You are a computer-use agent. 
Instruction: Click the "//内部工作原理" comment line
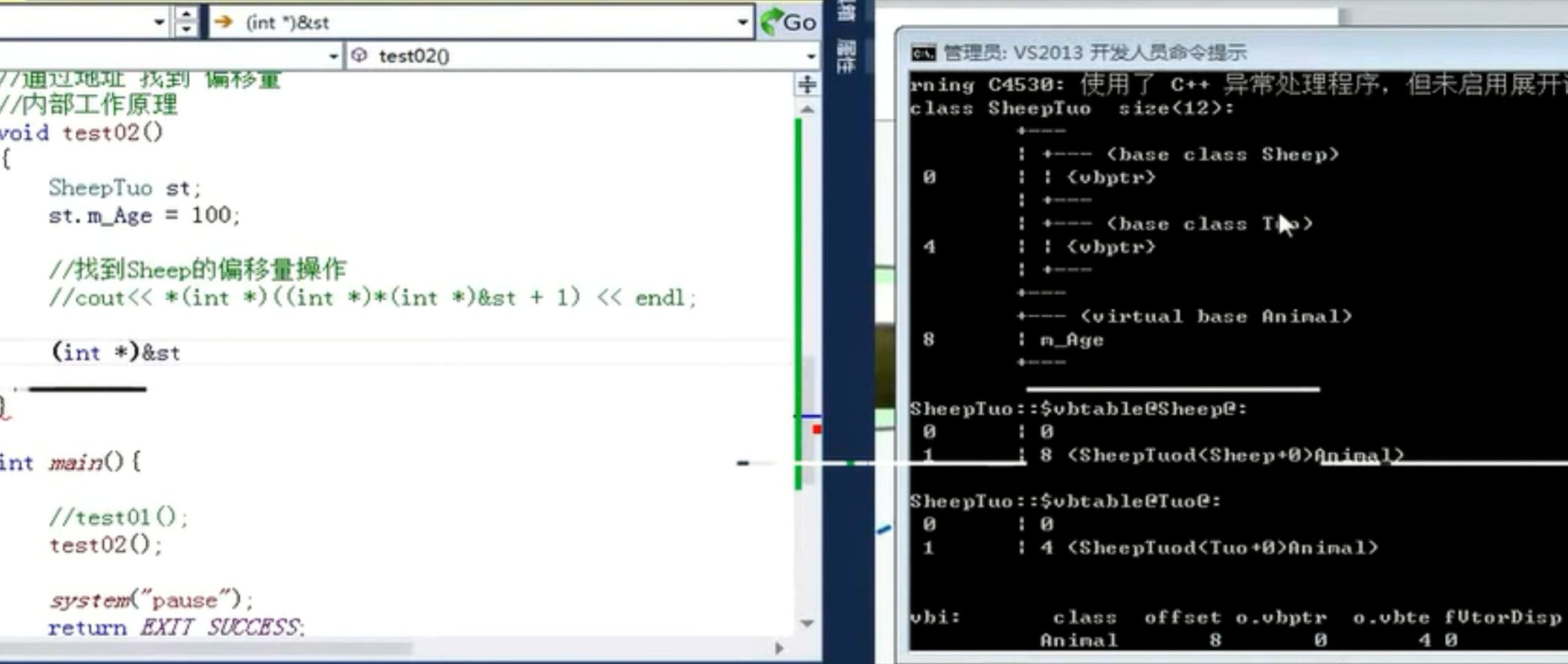(89, 104)
